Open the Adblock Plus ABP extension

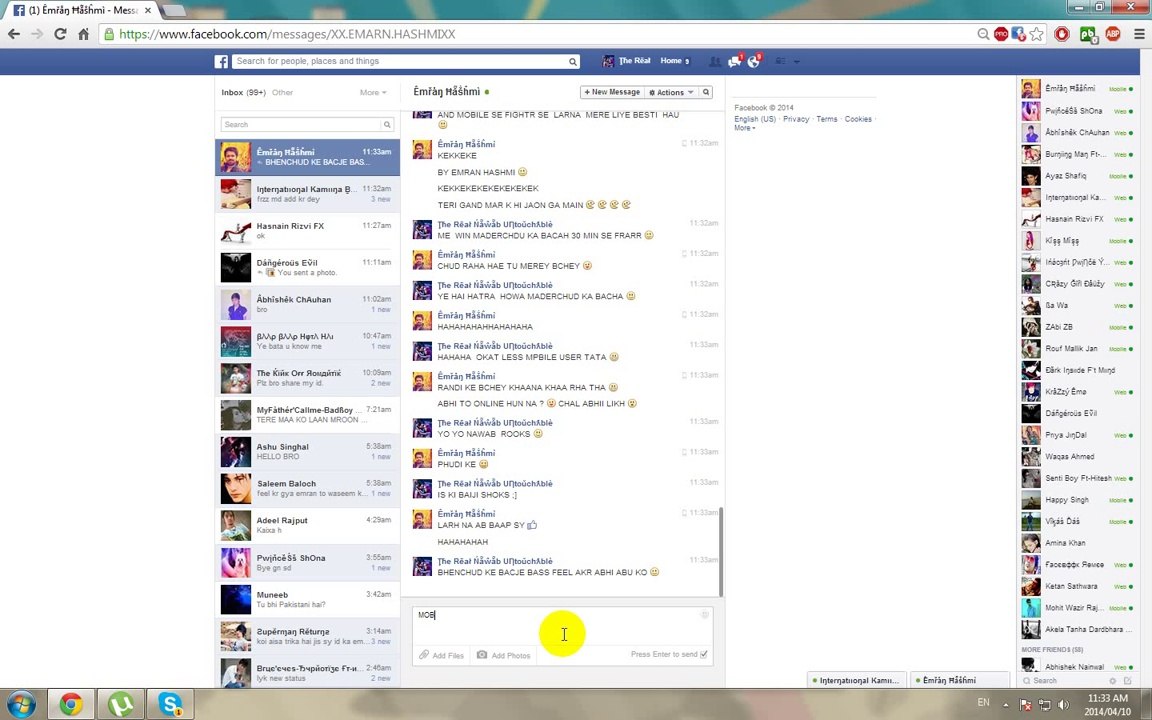pyautogui.click(x=1112, y=34)
